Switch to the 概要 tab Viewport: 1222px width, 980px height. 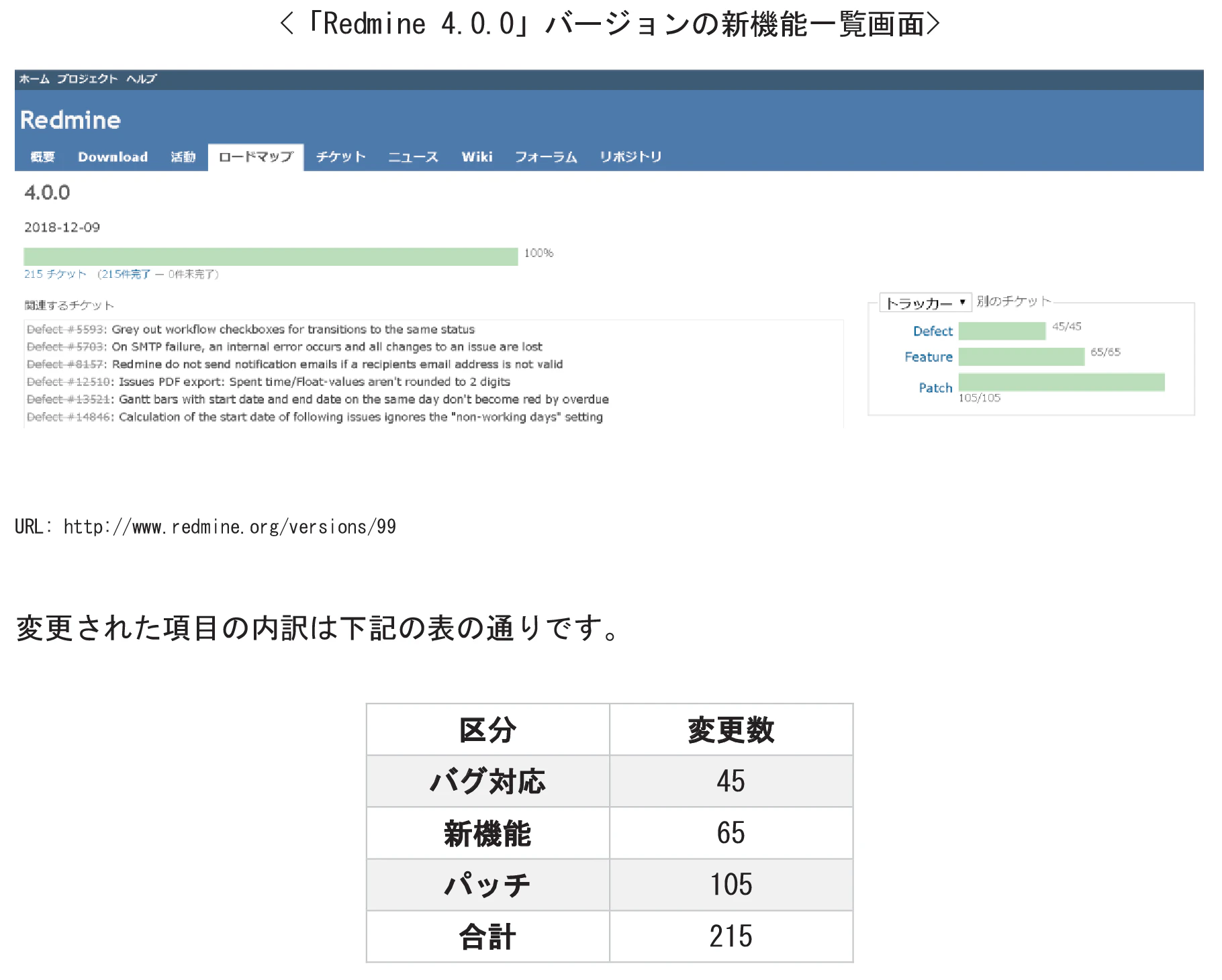43,157
